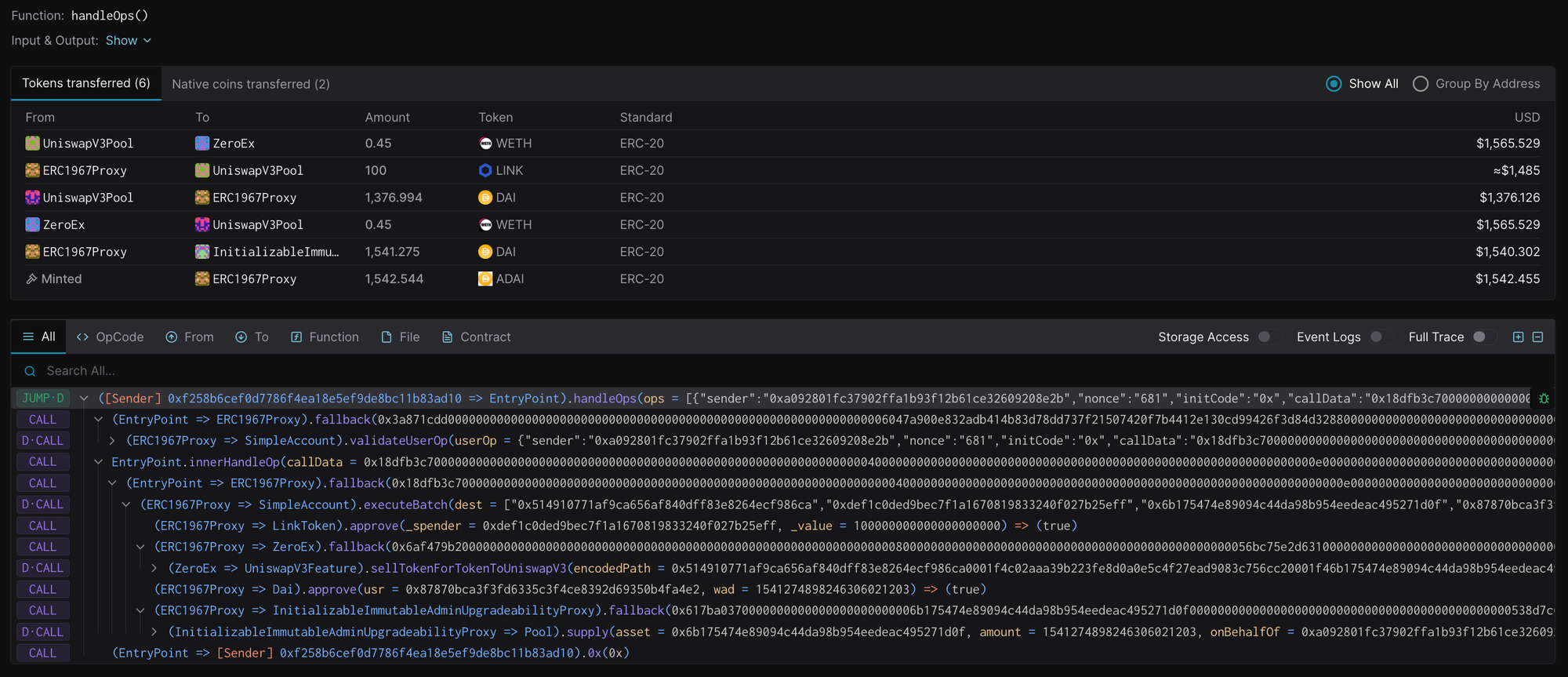Click the expand-all plus icon in trace toolbar

point(1518,337)
